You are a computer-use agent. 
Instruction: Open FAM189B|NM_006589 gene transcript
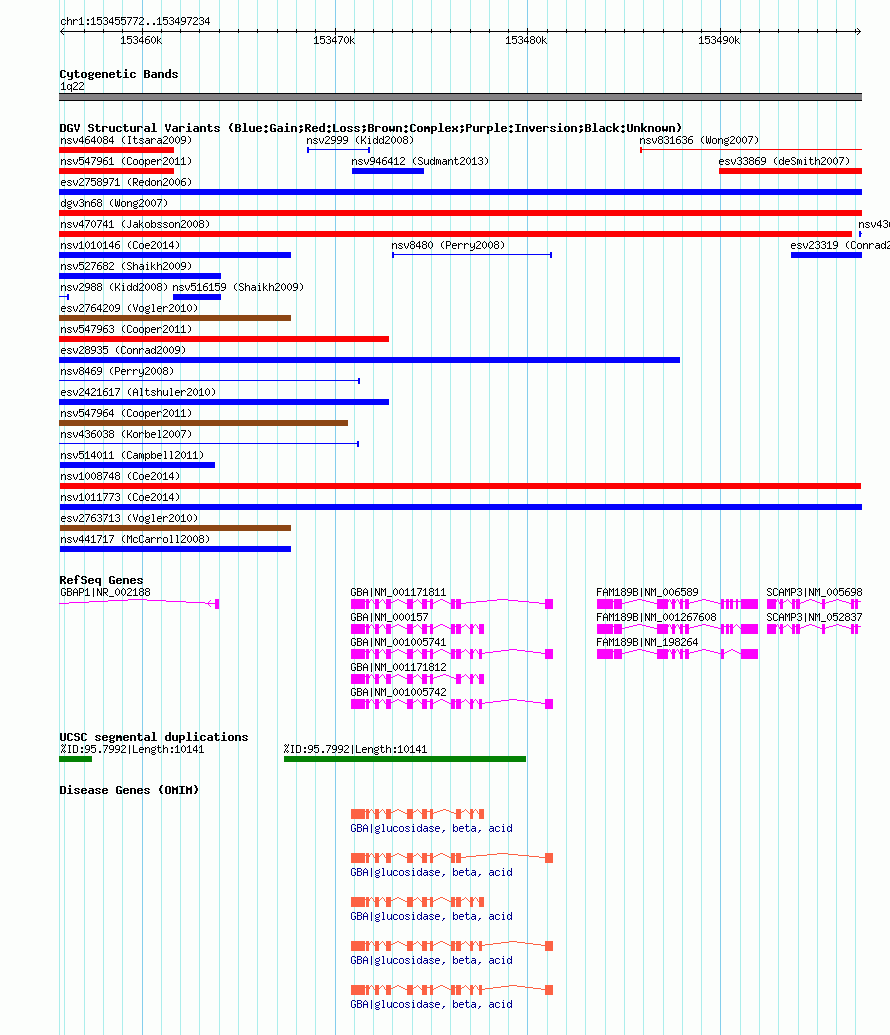[677, 604]
